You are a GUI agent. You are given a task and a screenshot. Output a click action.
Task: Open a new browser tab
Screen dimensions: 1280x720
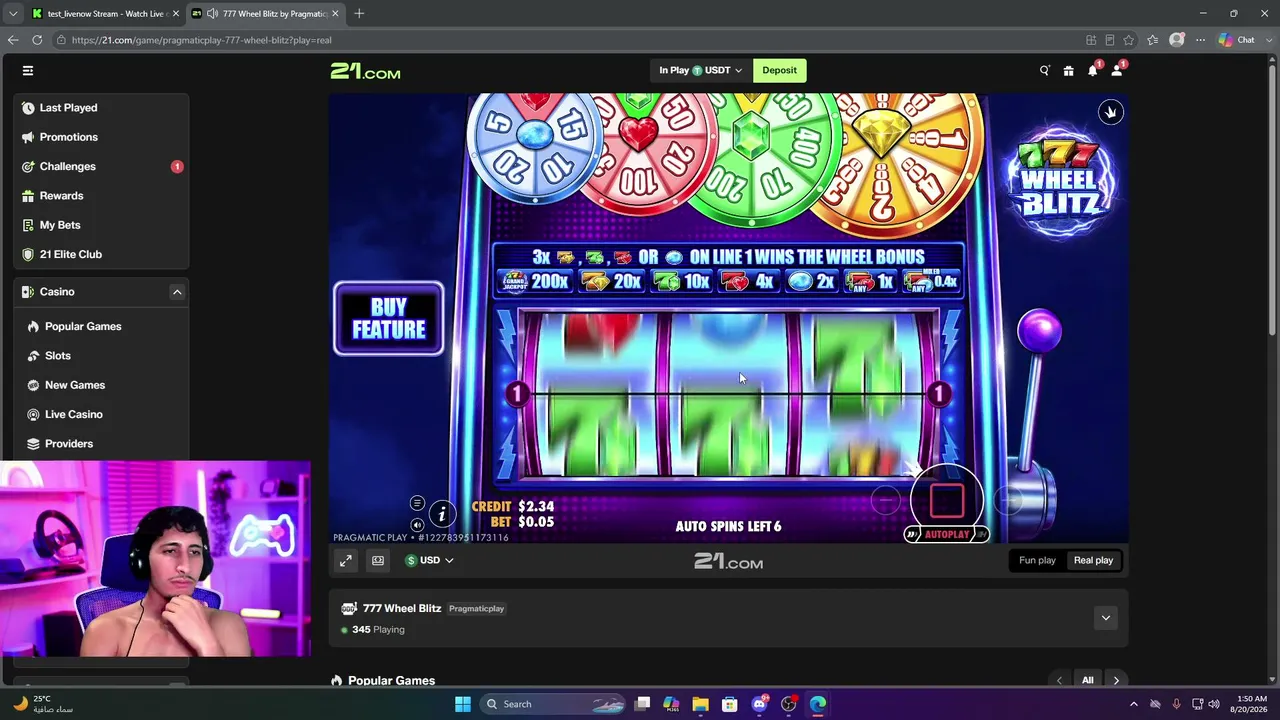pyautogui.click(x=359, y=13)
